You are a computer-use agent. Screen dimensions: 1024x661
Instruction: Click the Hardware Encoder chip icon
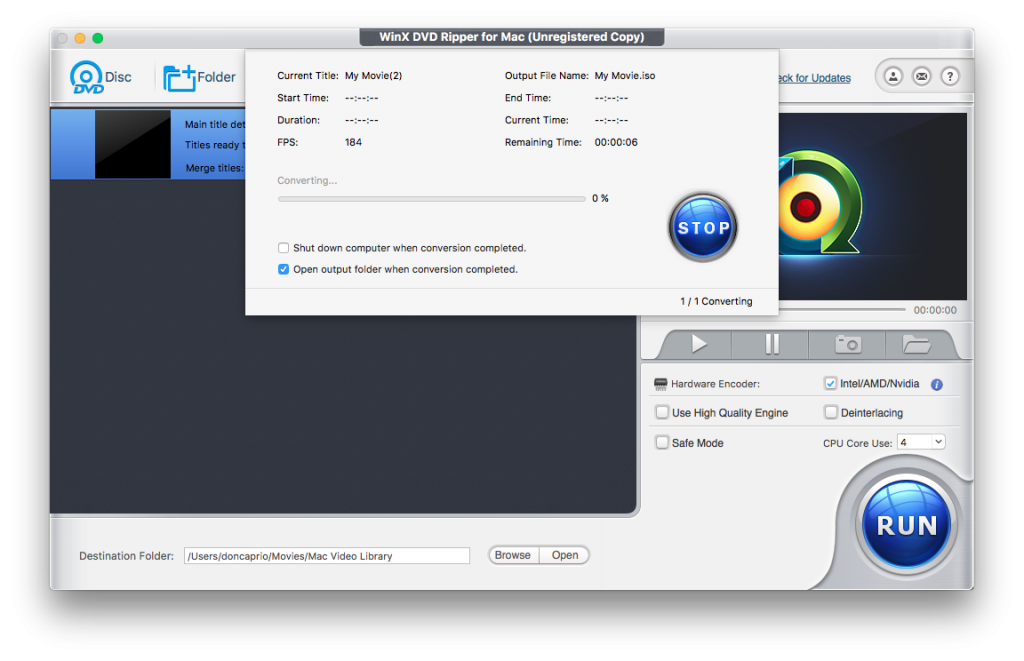(660, 383)
